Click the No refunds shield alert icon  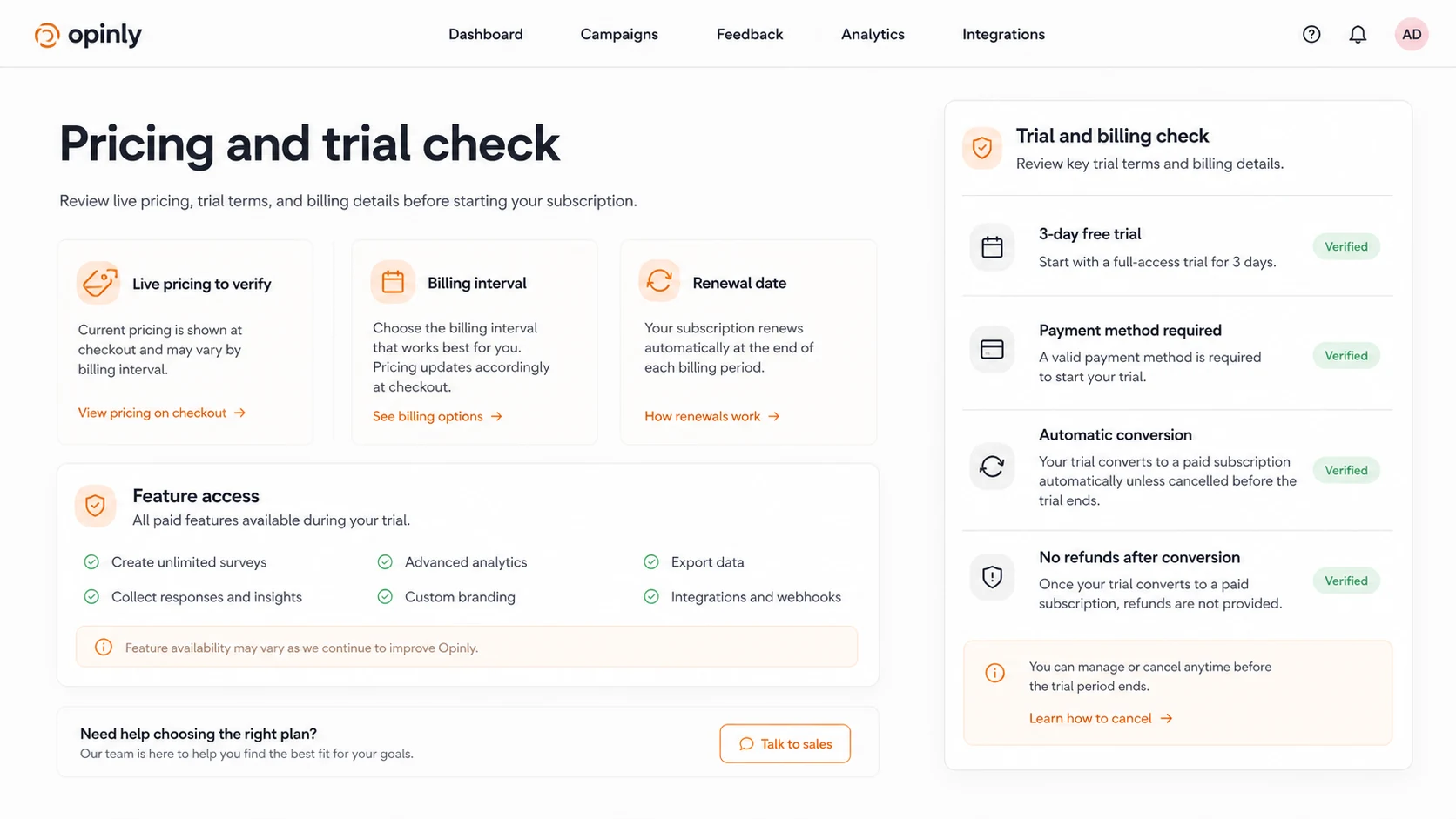click(992, 577)
